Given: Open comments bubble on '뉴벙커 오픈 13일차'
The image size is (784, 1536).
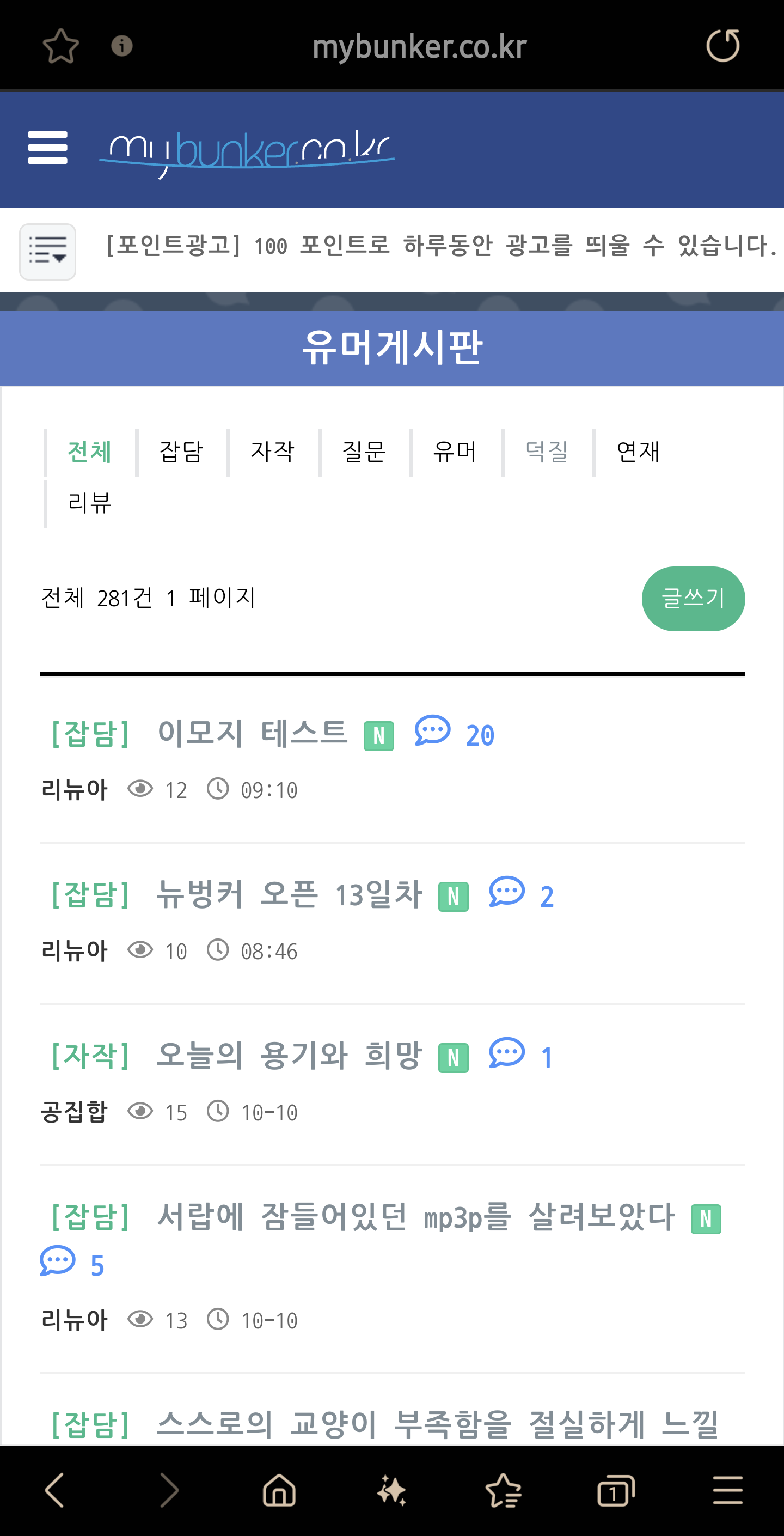Looking at the screenshot, I should (x=507, y=893).
